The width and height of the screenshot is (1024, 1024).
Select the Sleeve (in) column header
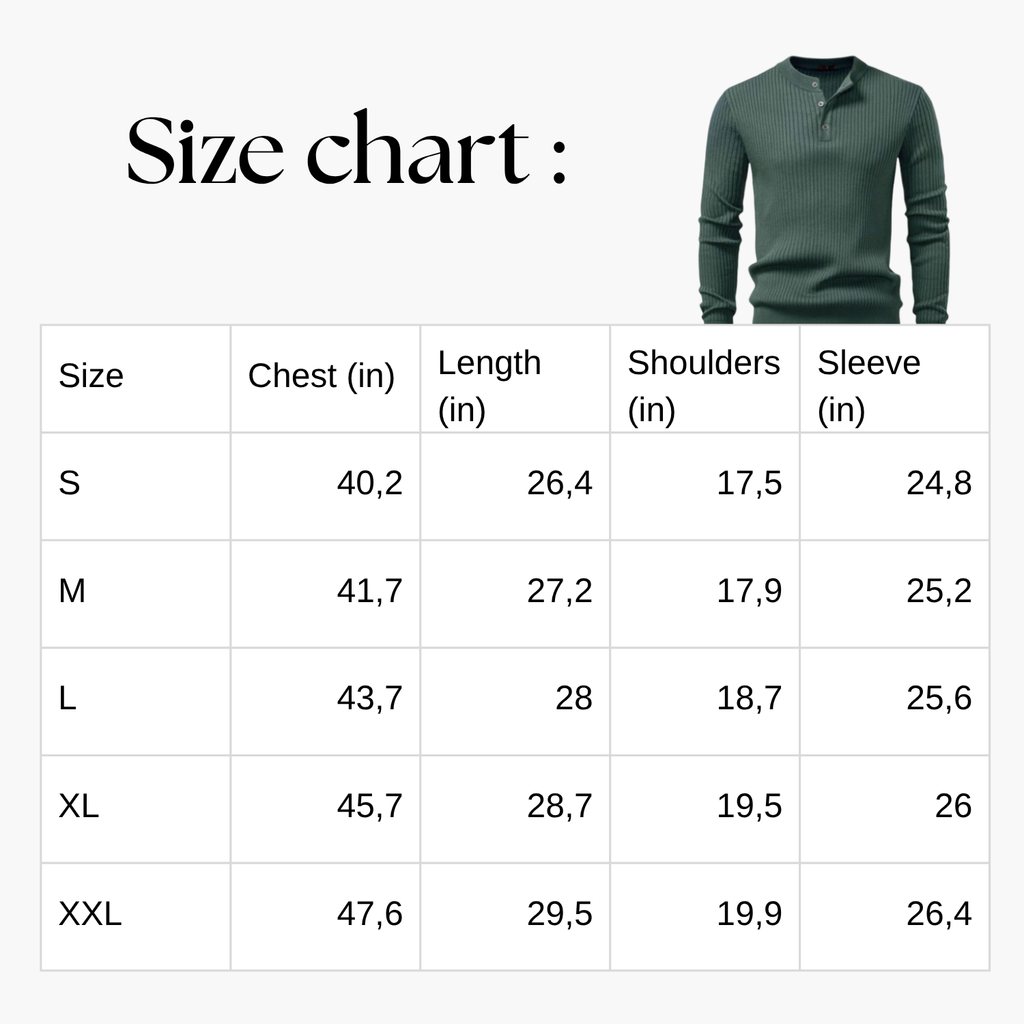pos(895,379)
